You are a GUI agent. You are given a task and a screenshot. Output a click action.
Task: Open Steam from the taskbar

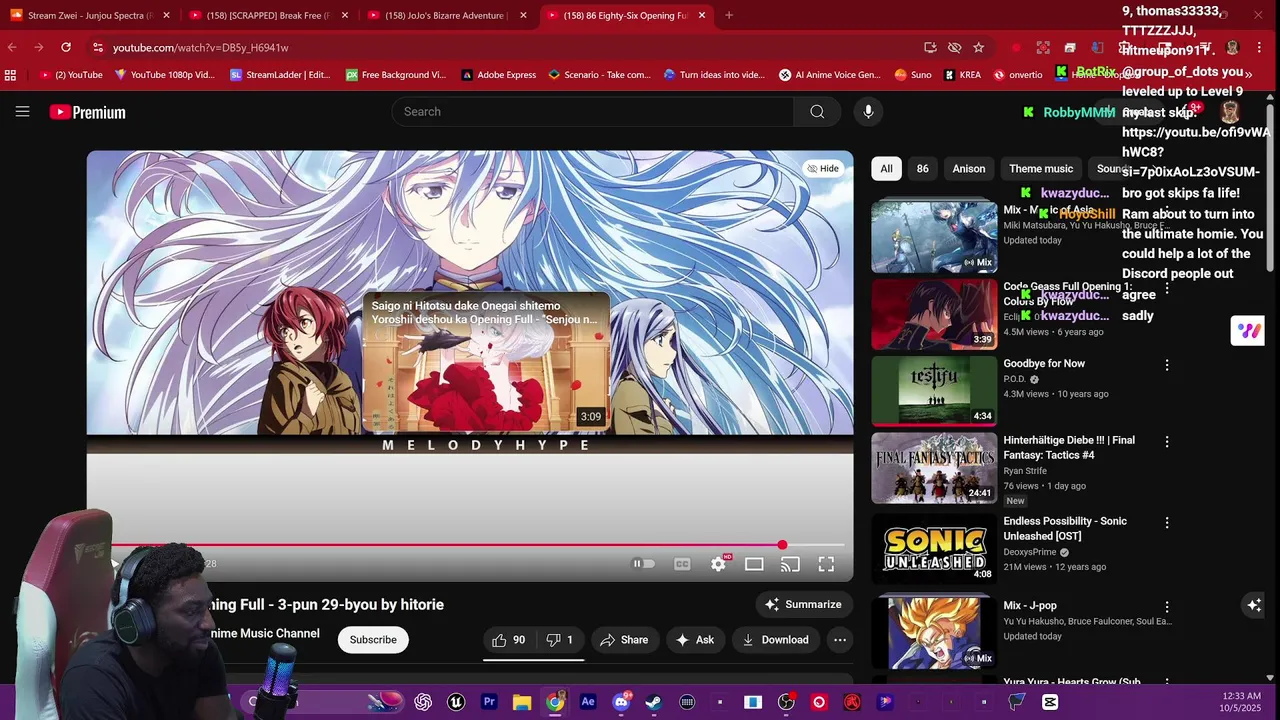(654, 702)
